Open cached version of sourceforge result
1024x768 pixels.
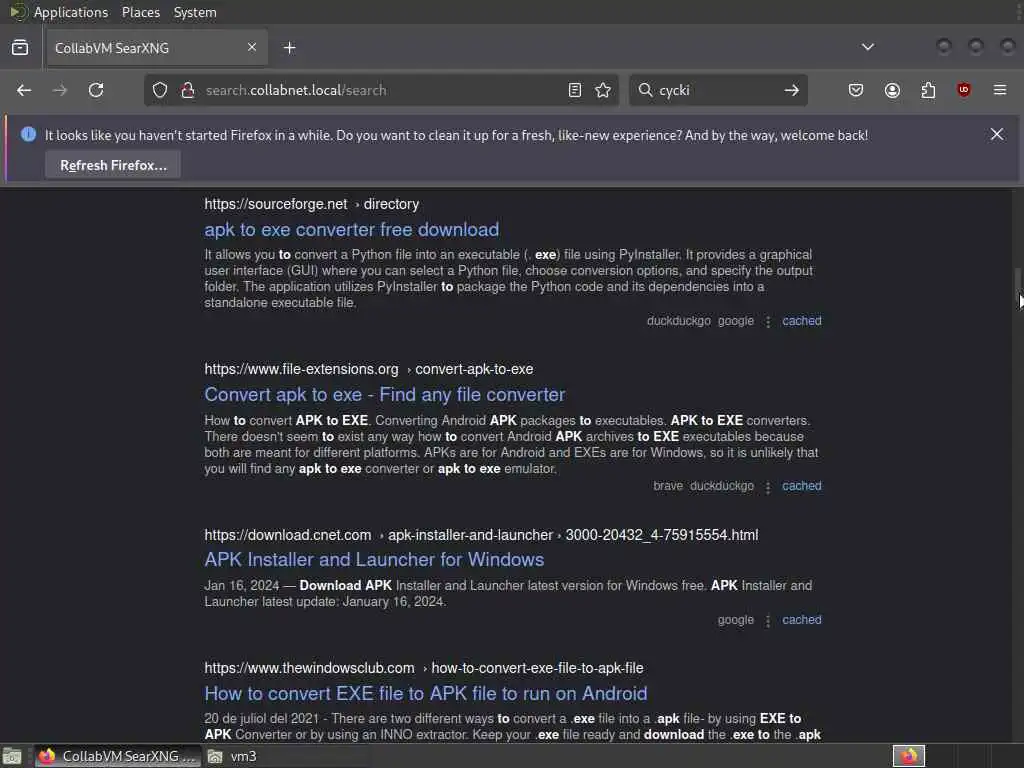tap(802, 321)
